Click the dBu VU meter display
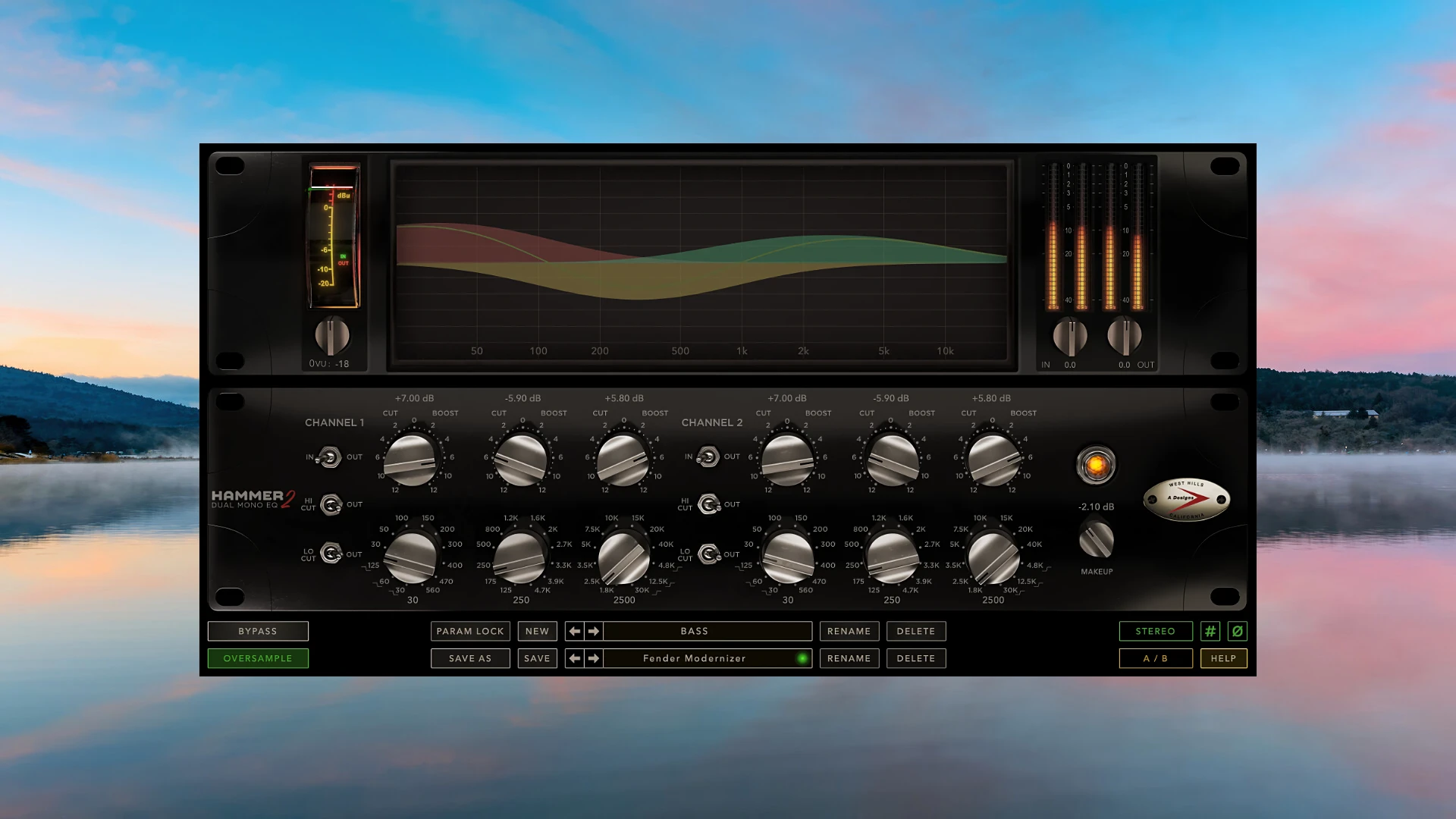The height and width of the screenshot is (819, 1456). tap(334, 237)
